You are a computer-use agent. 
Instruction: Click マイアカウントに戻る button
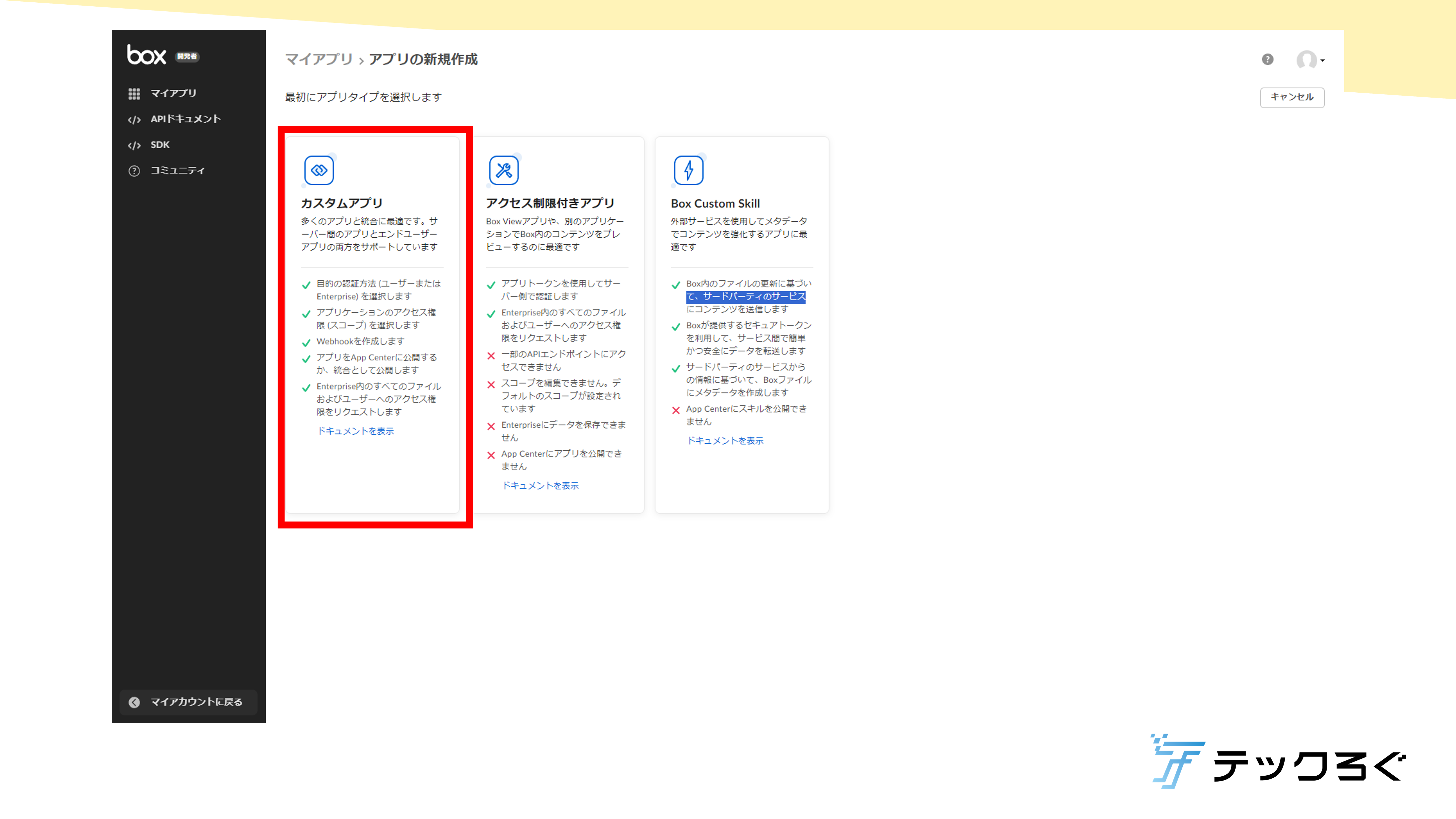[189, 702]
